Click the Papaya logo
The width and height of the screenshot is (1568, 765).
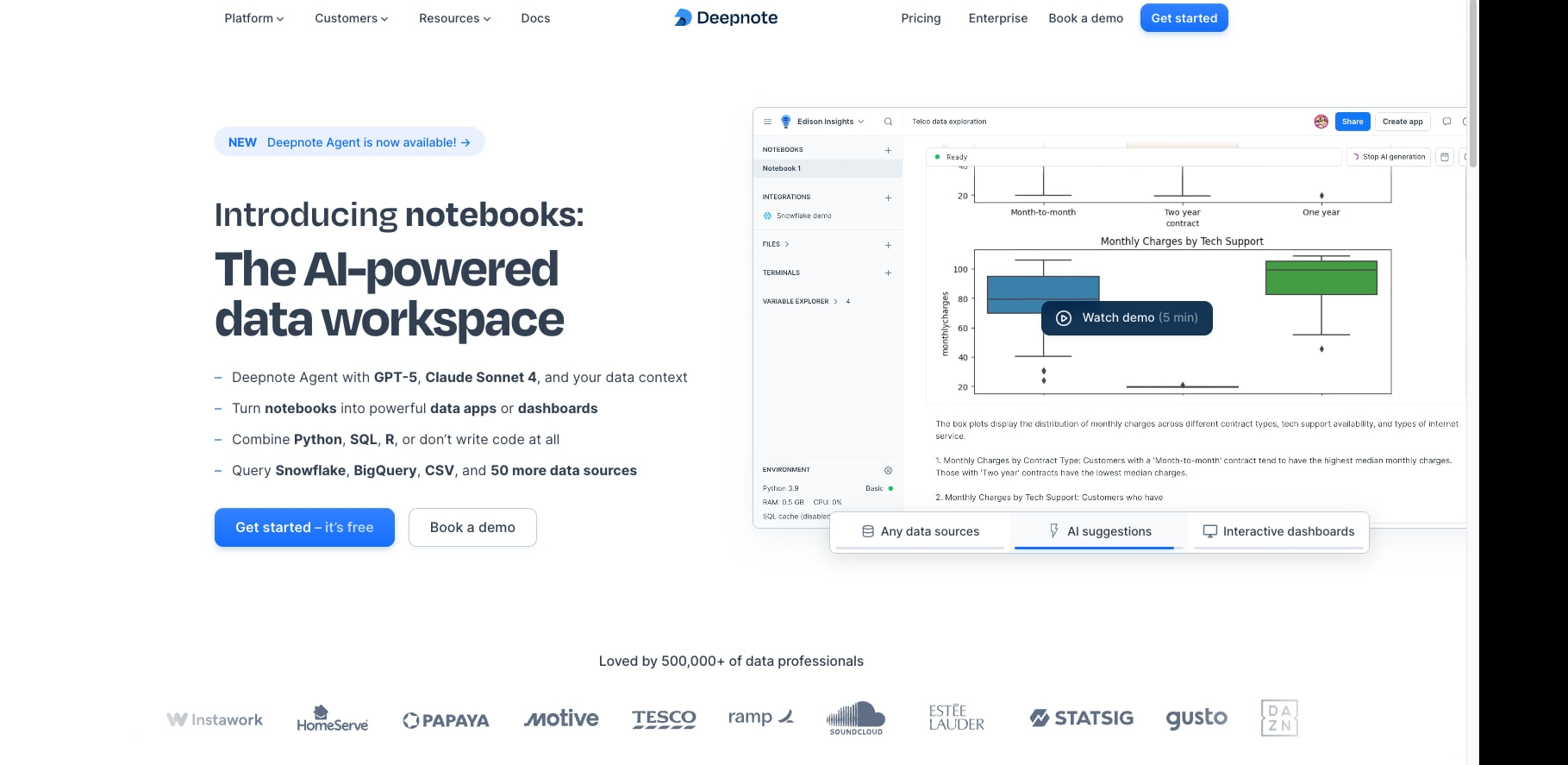point(446,720)
